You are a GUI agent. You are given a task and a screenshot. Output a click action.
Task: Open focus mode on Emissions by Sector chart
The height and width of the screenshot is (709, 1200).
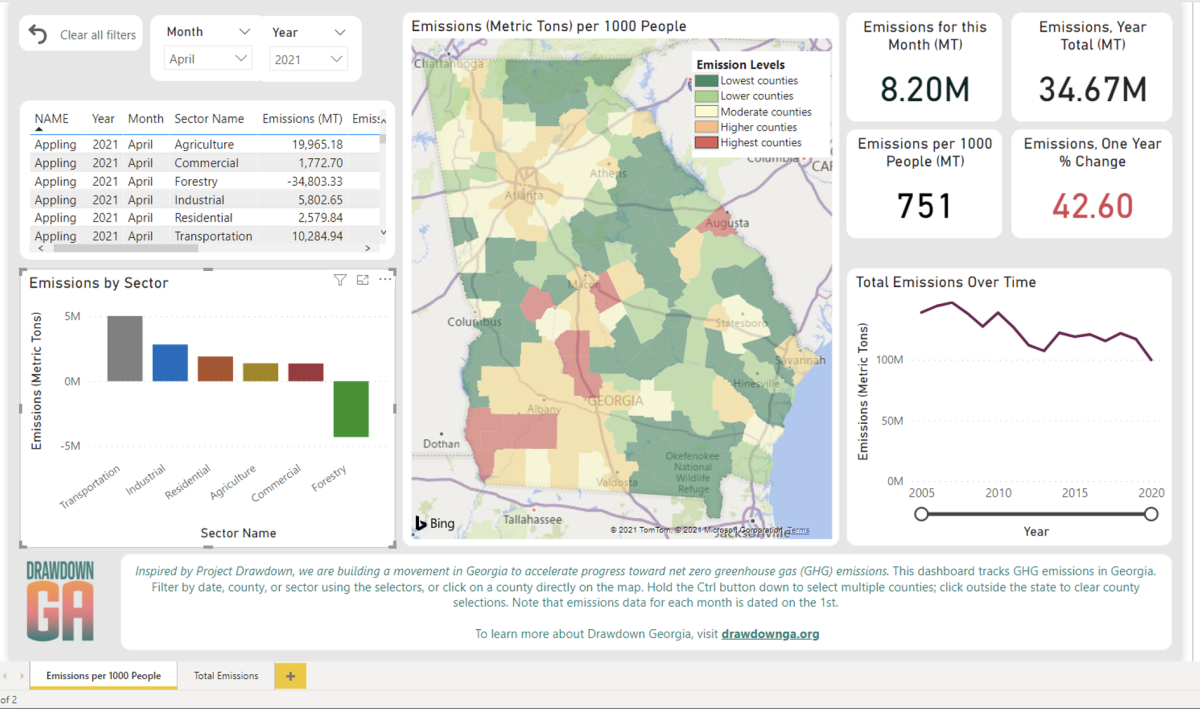point(362,280)
